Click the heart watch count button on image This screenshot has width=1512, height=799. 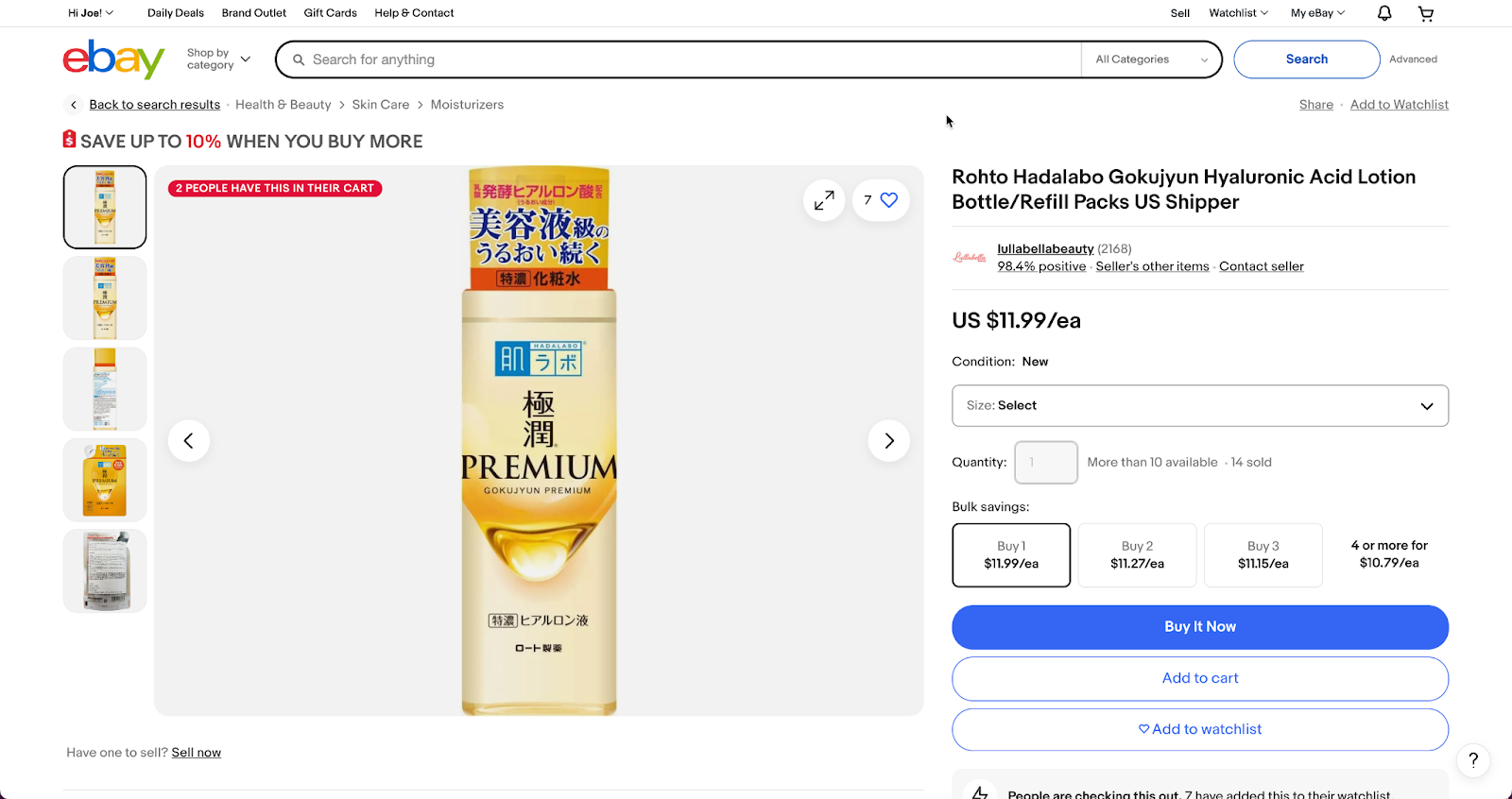pyautogui.click(x=881, y=200)
